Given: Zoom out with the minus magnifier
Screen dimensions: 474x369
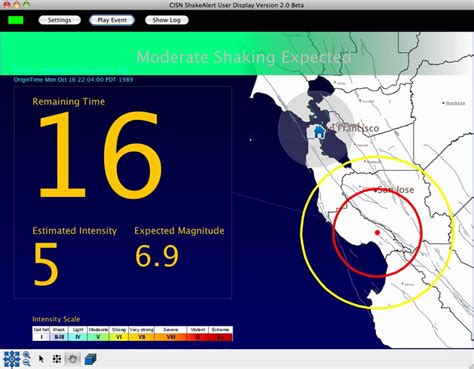Looking at the screenshot, I should pyautogui.click(x=26, y=363).
